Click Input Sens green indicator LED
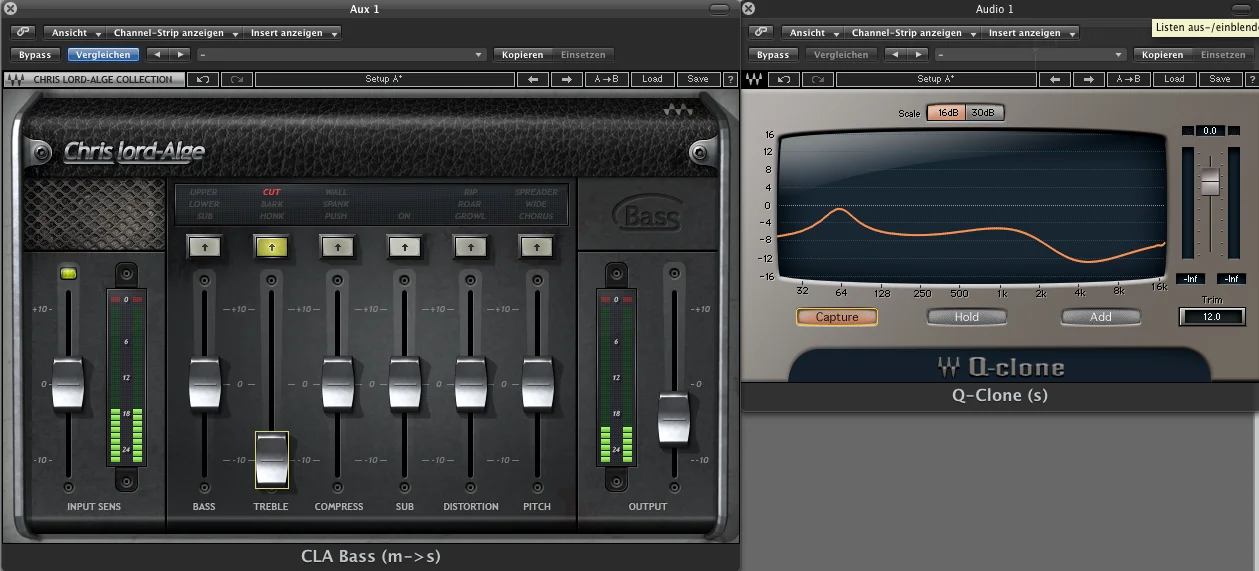The image size is (1259, 571). [68, 272]
